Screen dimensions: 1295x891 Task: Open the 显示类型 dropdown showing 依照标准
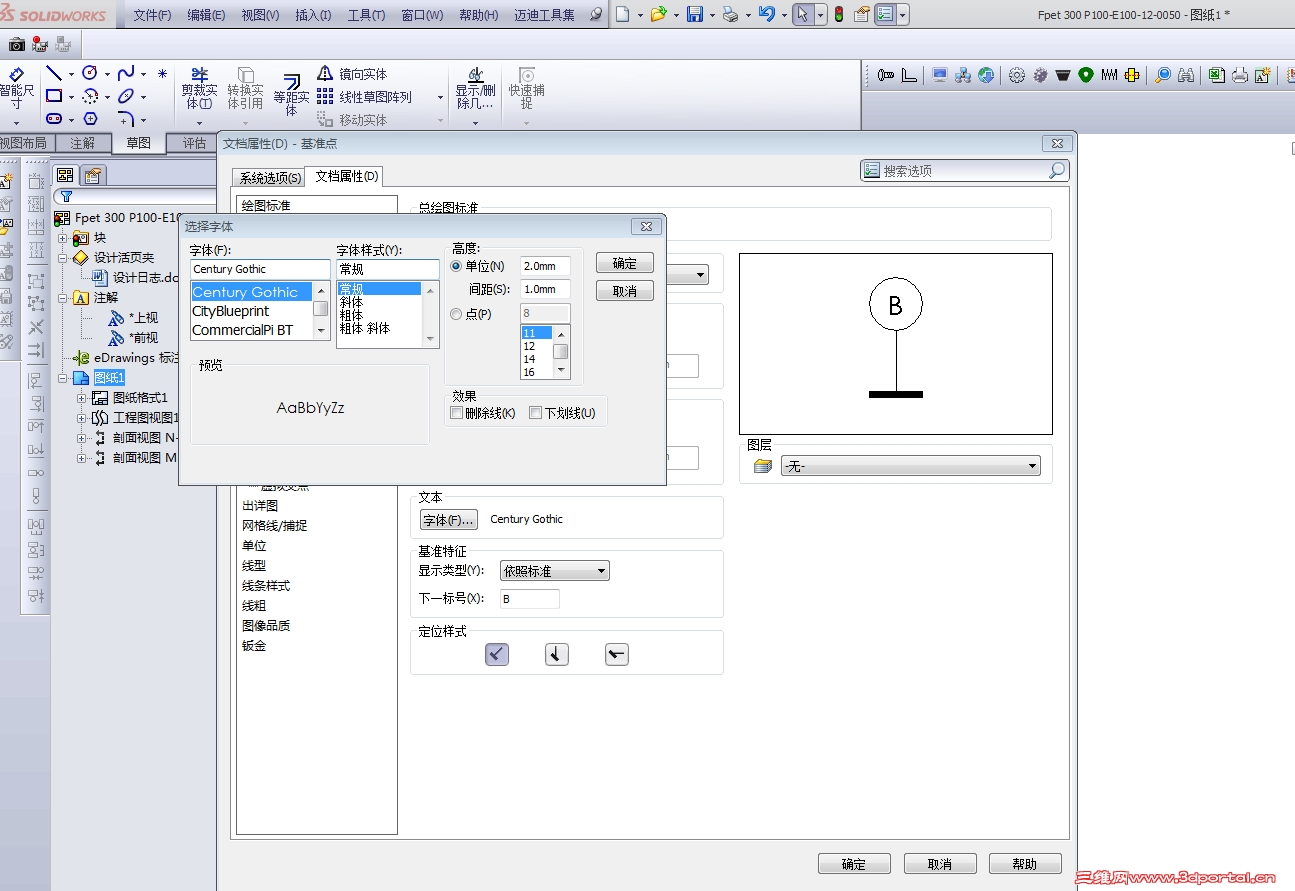coord(554,571)
